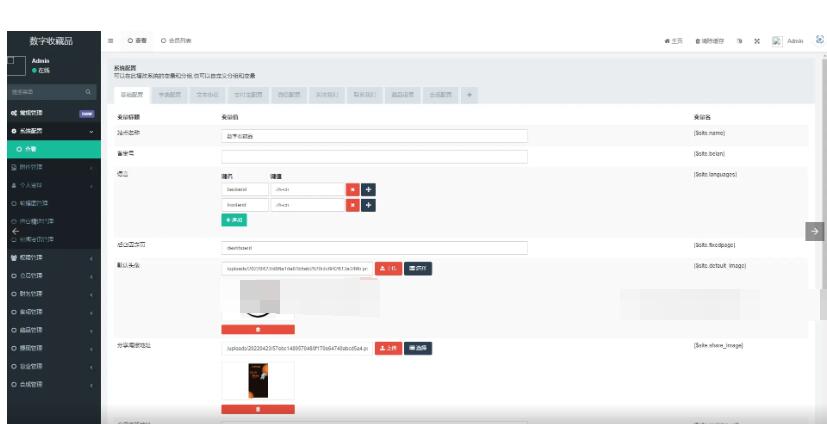Click the plus tab to add config group
The height and width of the screenshot is (424, 827).
pyautogui.click(x=471, y=94)
